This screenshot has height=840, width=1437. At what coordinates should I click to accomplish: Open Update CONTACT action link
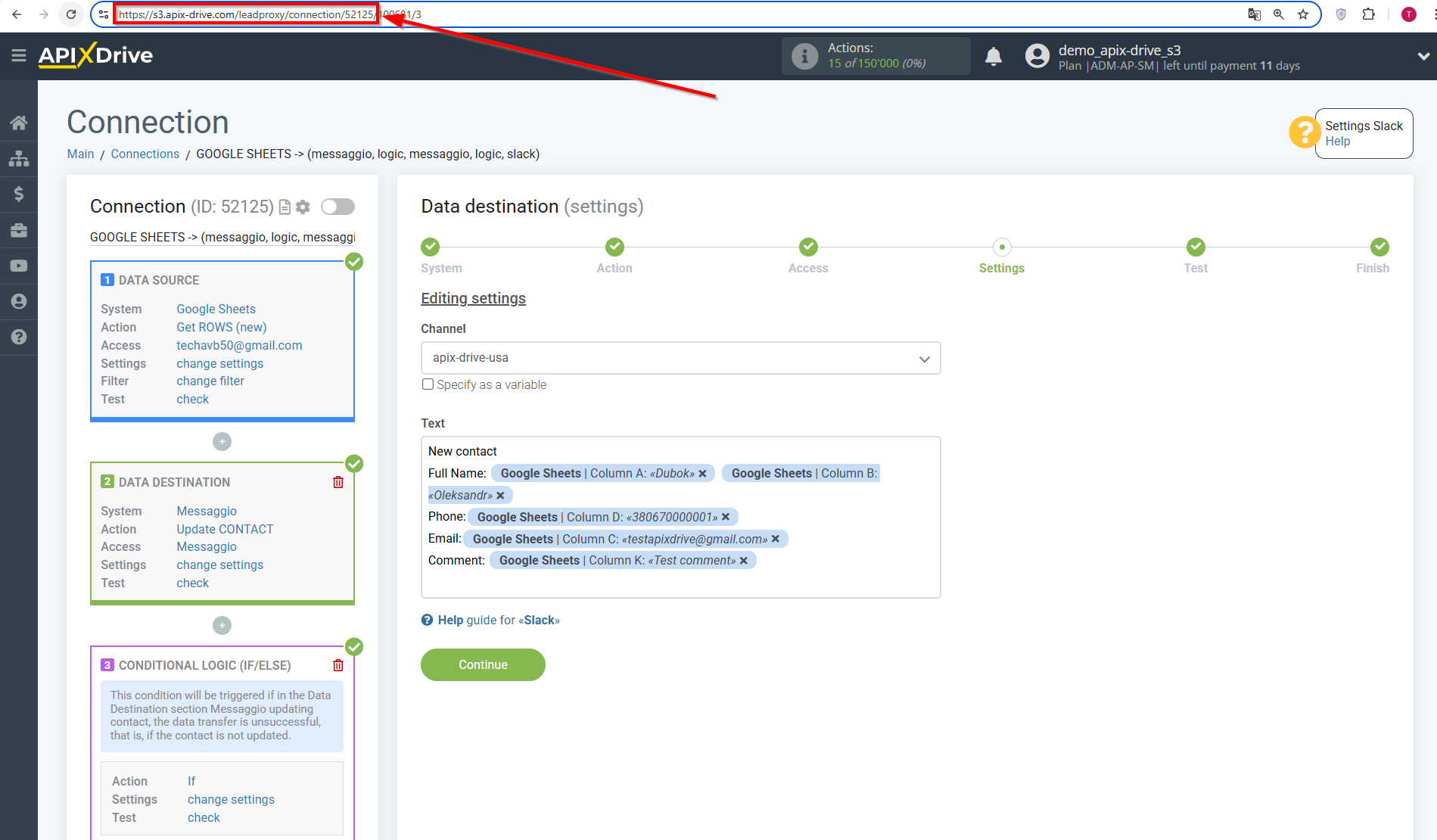tap(225, 529)
